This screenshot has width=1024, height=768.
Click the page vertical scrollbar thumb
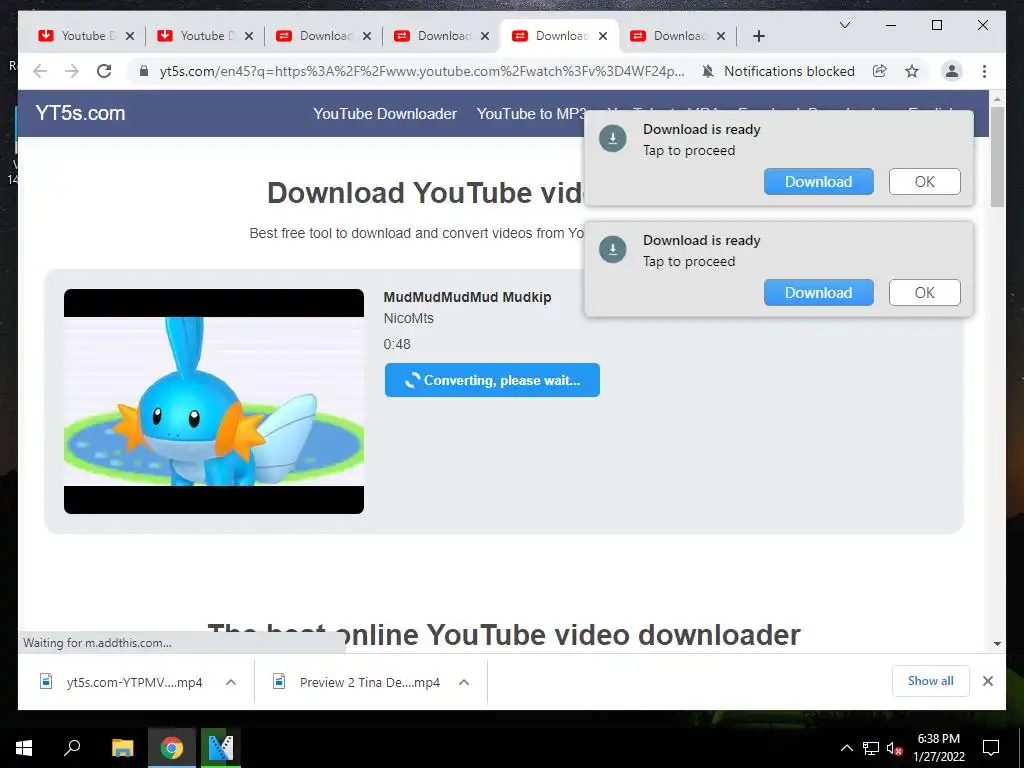997,157
